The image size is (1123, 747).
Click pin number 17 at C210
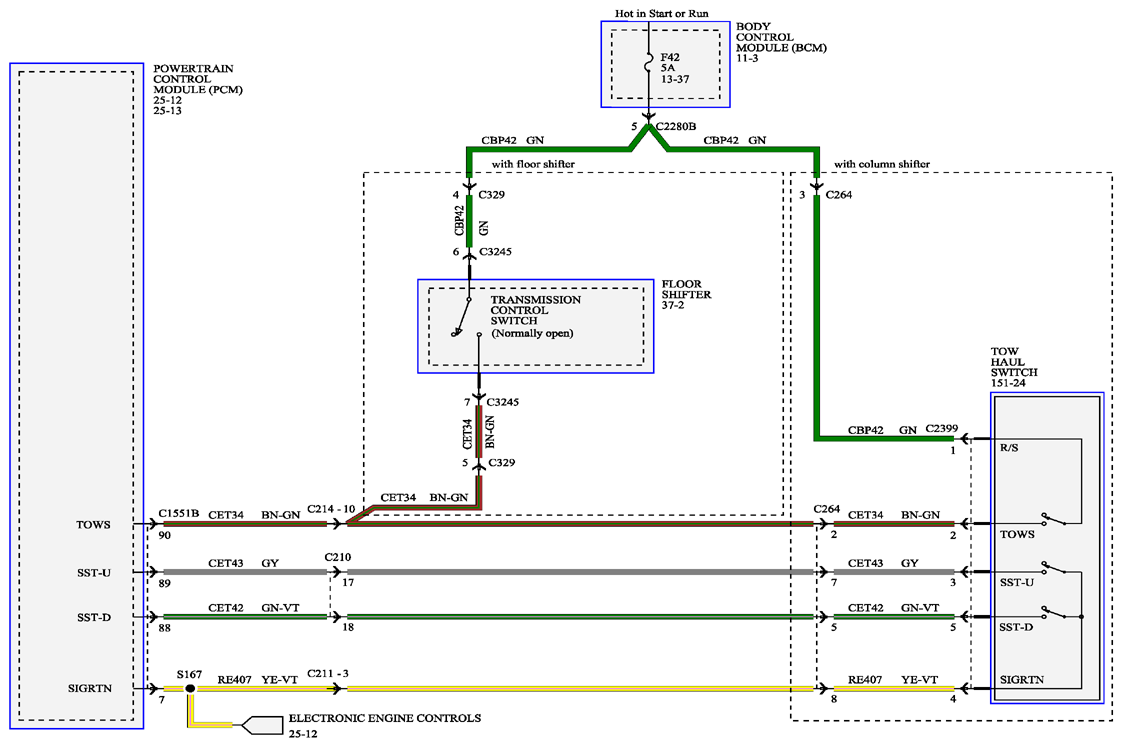pyautogui.click(x=348, y=583)
